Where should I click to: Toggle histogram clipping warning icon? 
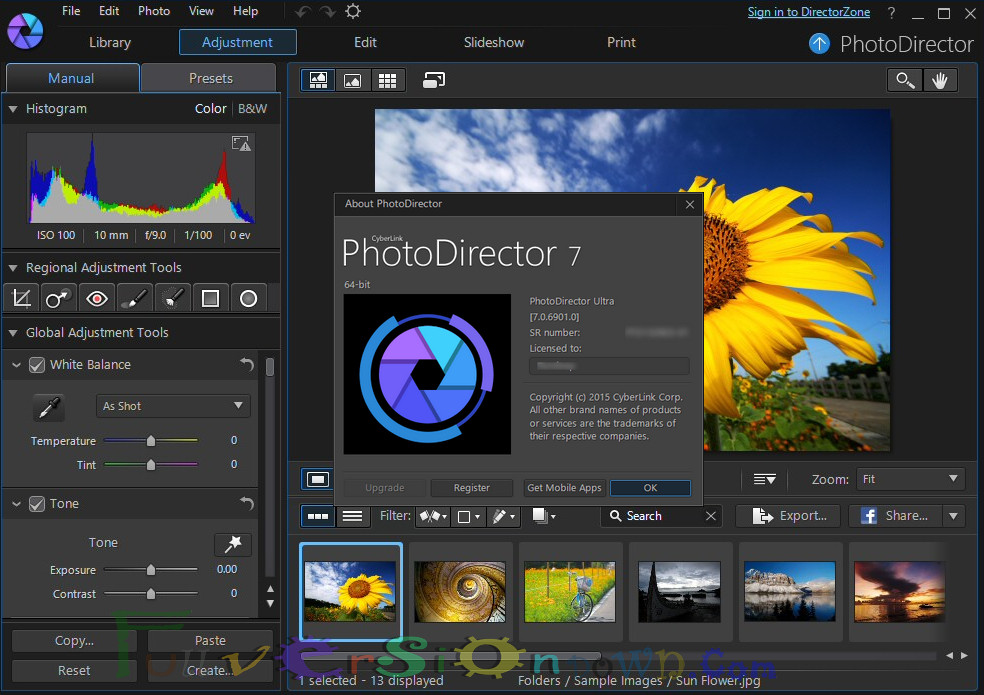coord(241,144)
